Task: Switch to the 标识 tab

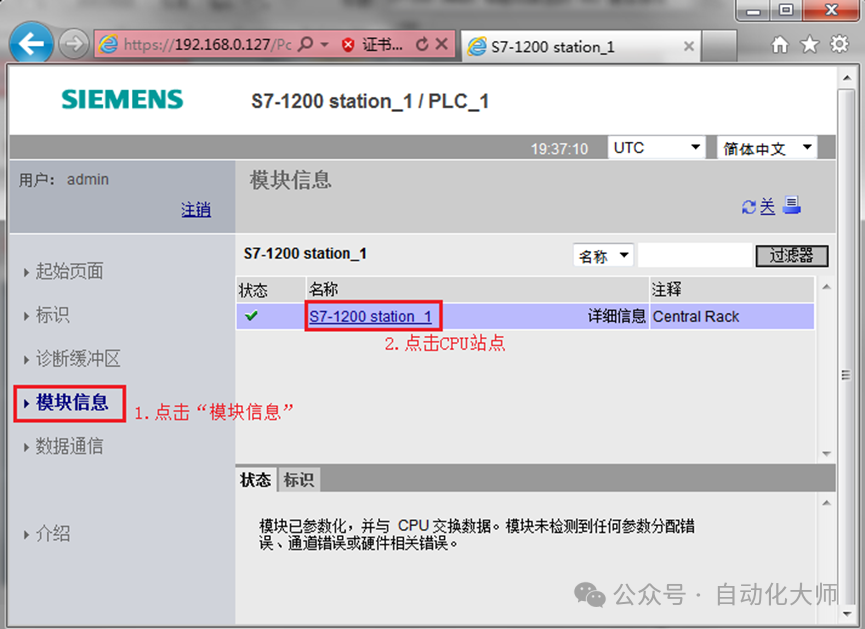Action: [x=298, y=479]
